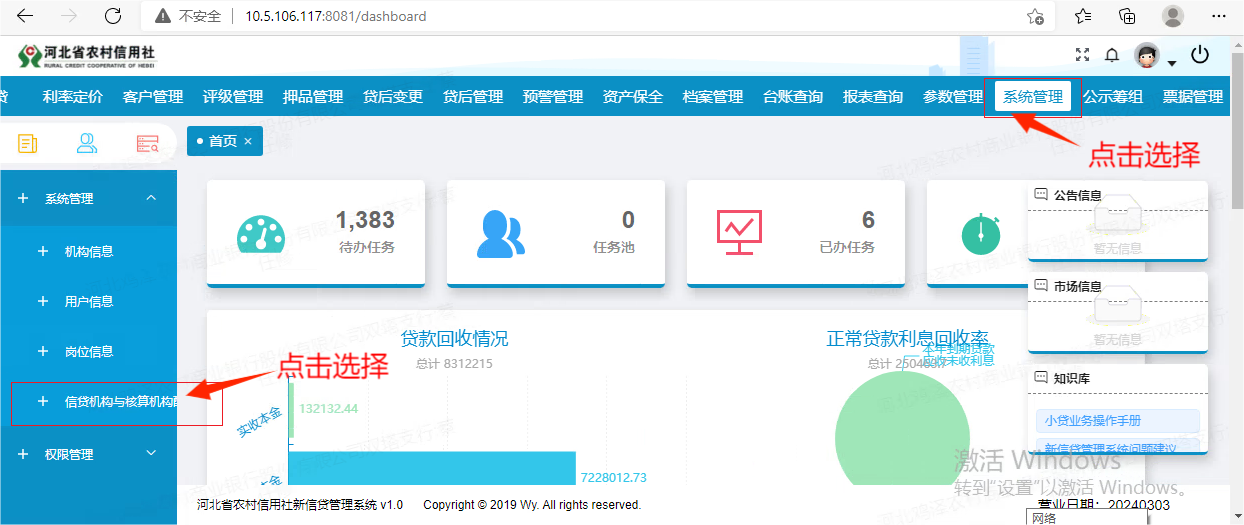Click the yellow document sidebar icon
1244x525 pixels.
click(27, 143)
